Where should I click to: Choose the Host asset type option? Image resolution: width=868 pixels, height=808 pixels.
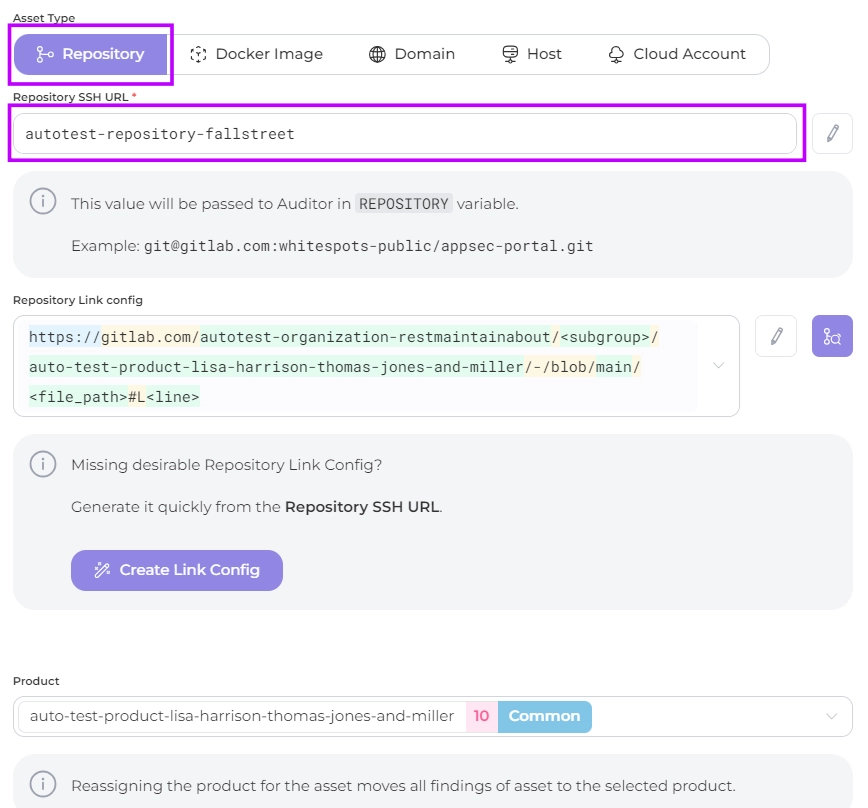coord(531,54)
